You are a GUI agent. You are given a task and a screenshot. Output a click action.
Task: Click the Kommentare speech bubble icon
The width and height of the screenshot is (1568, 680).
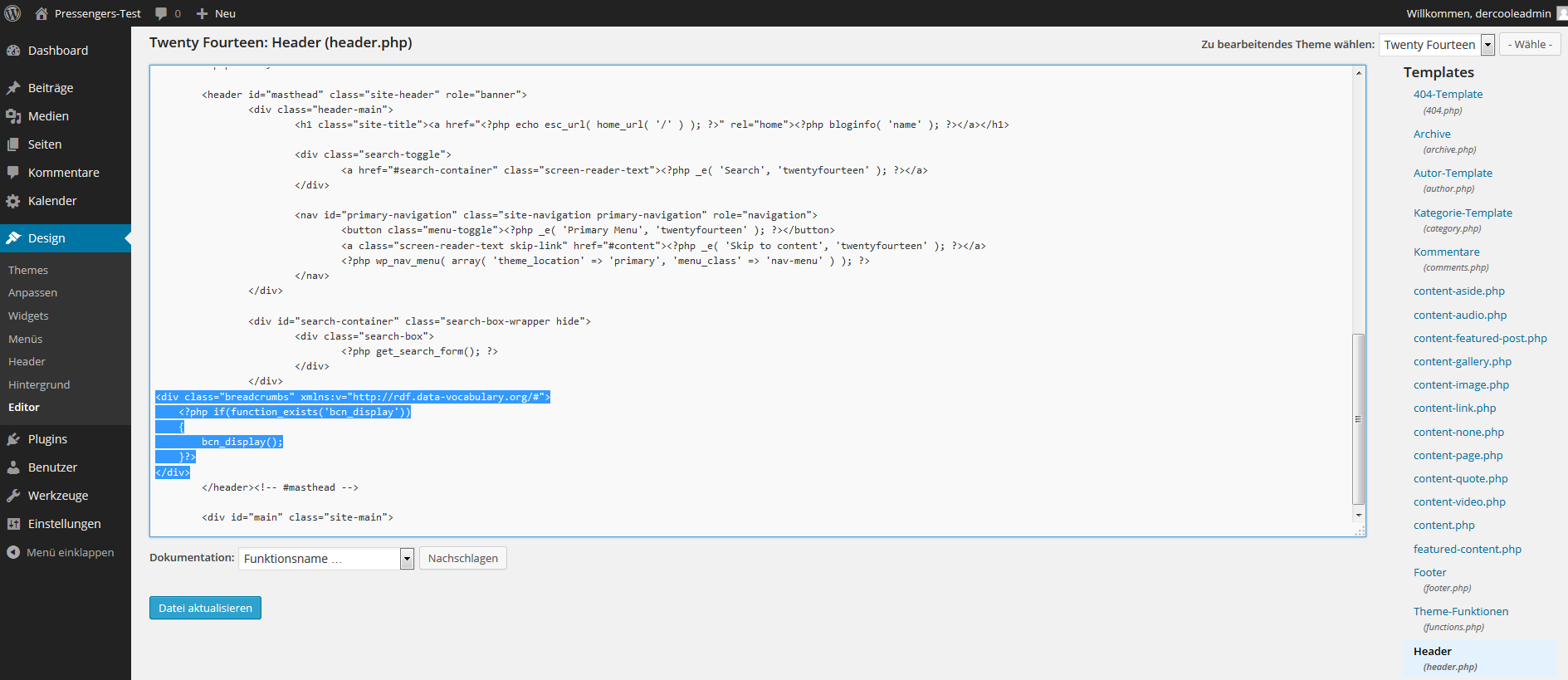point(13,173)
